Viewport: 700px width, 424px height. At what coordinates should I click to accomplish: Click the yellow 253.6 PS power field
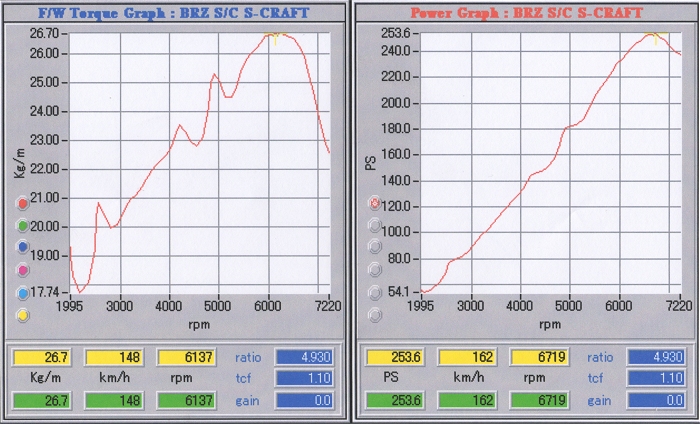tap(394, 357)
